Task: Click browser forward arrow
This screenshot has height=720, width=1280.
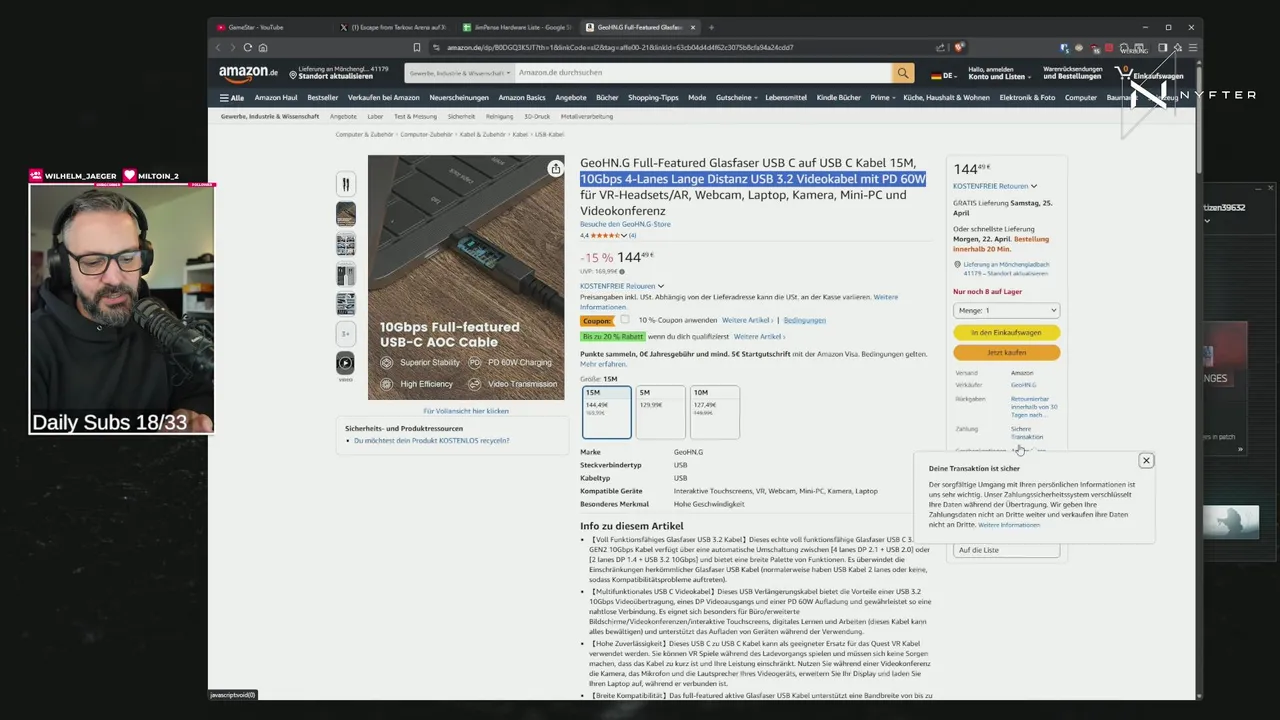Action: [x=233, y=47]
